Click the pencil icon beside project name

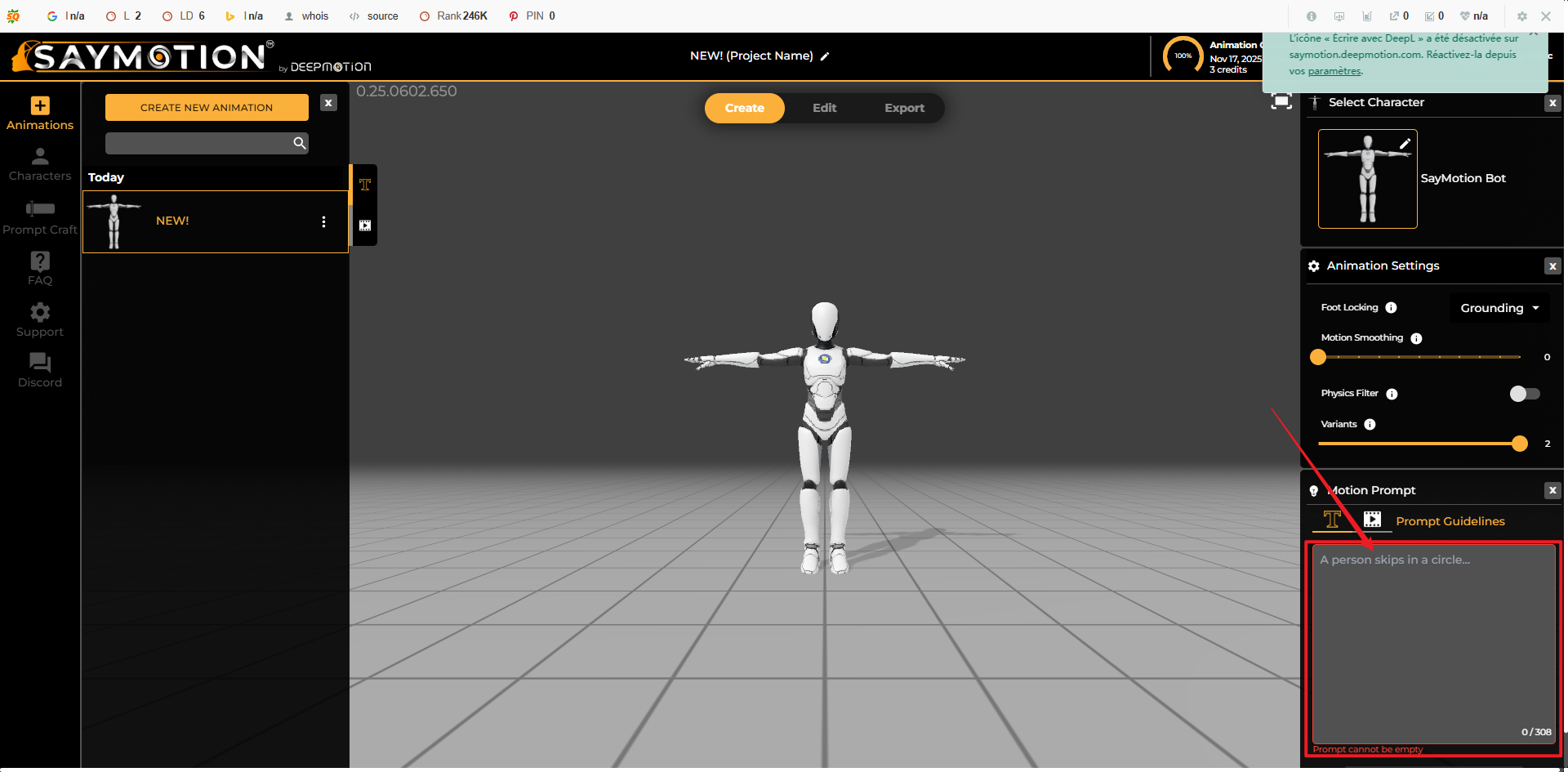[x=825, y=56]
